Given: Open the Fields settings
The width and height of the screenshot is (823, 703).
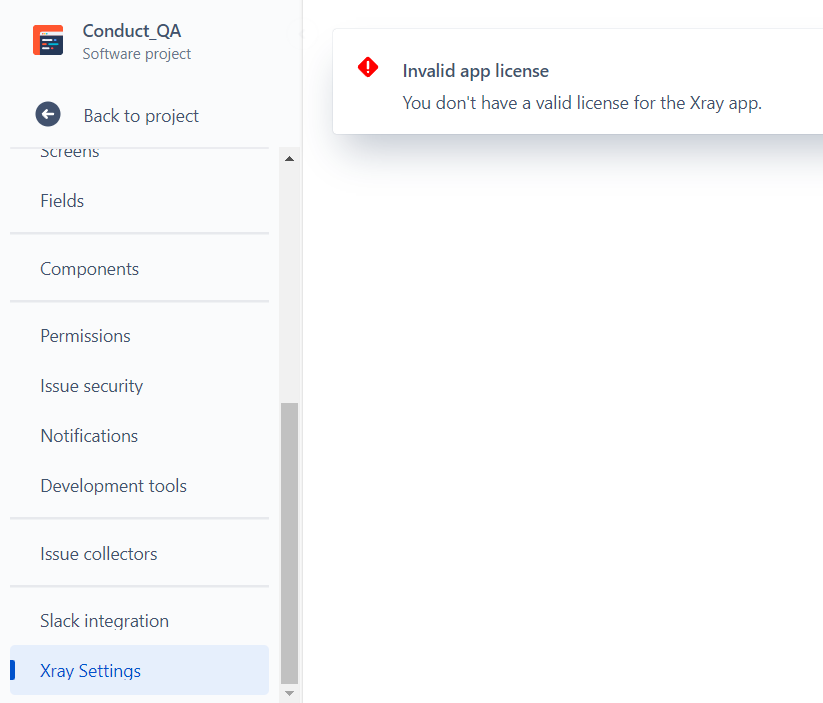Looking at the screenshot, I should click(x=62, y=200).
